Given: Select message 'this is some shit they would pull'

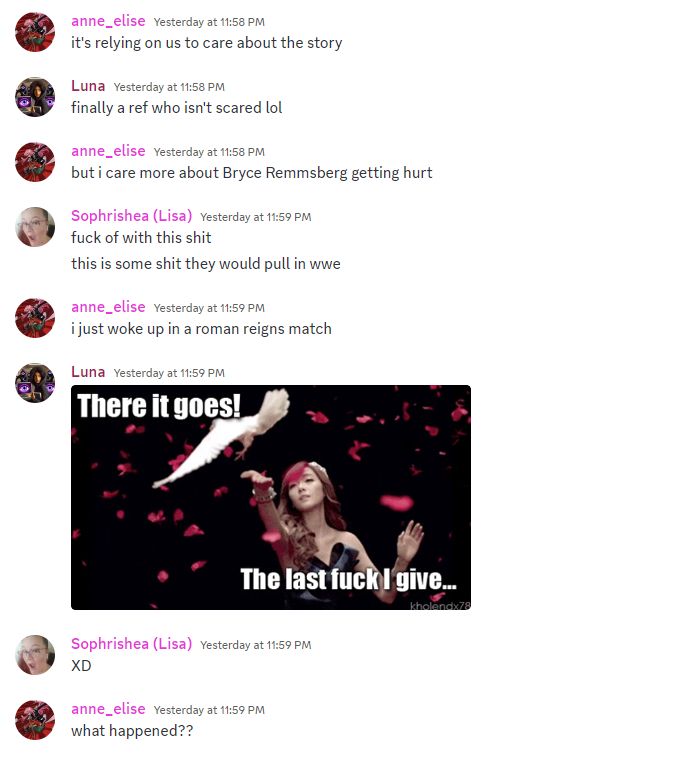Looking at the screenshot, I should pyautogui.click(x=206, y=264).
